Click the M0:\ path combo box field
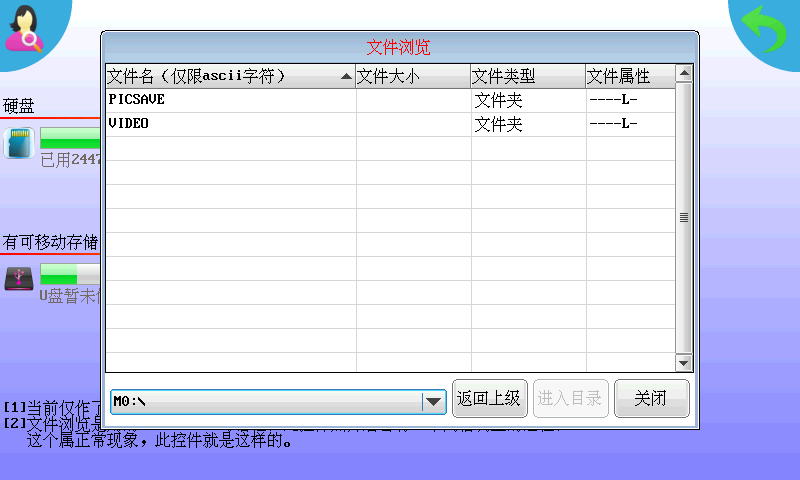Screen dimensions: 800x480 coord(278,402)
